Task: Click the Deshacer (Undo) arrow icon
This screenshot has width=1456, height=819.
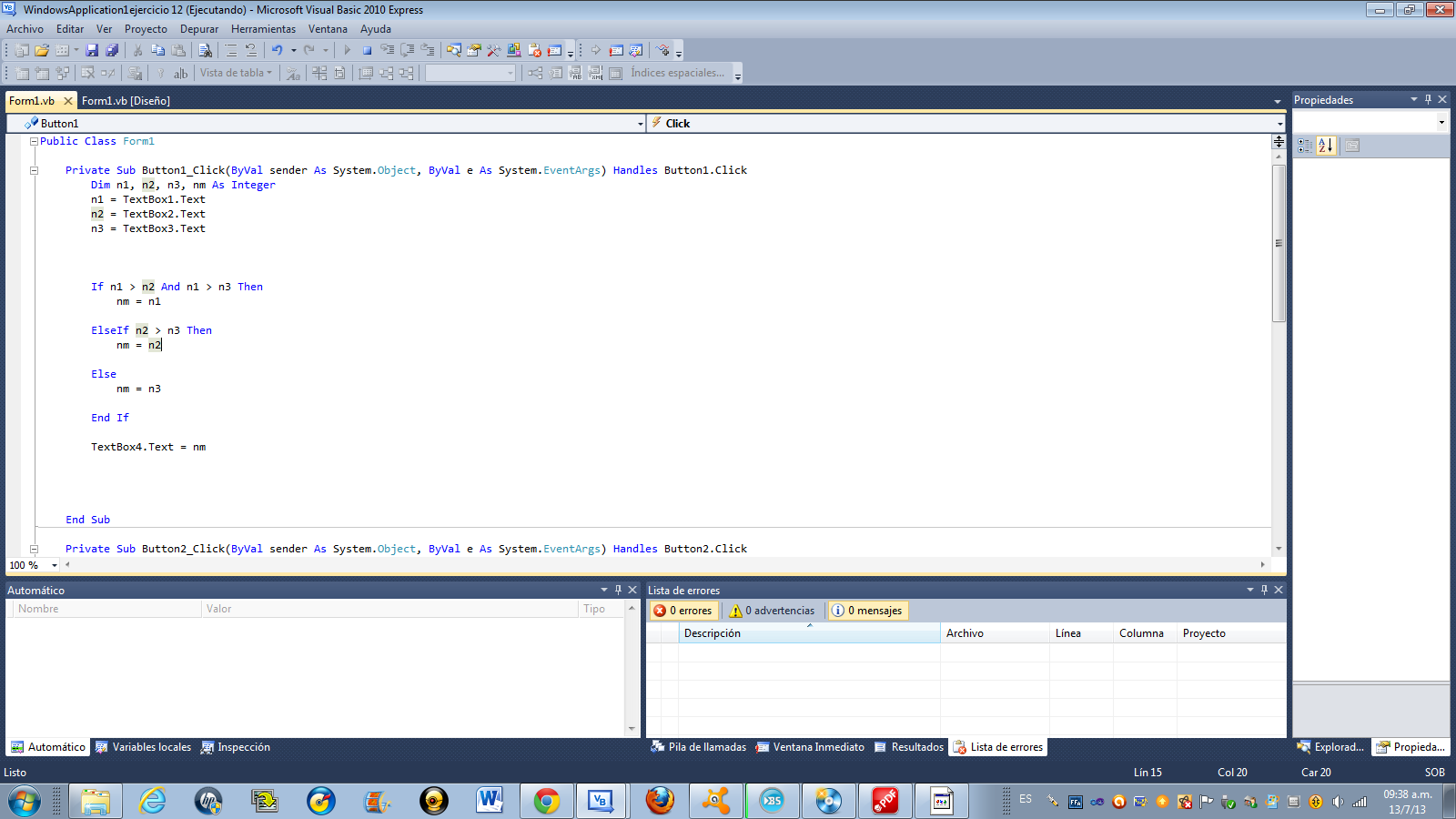Action: [x=279, y=50]
